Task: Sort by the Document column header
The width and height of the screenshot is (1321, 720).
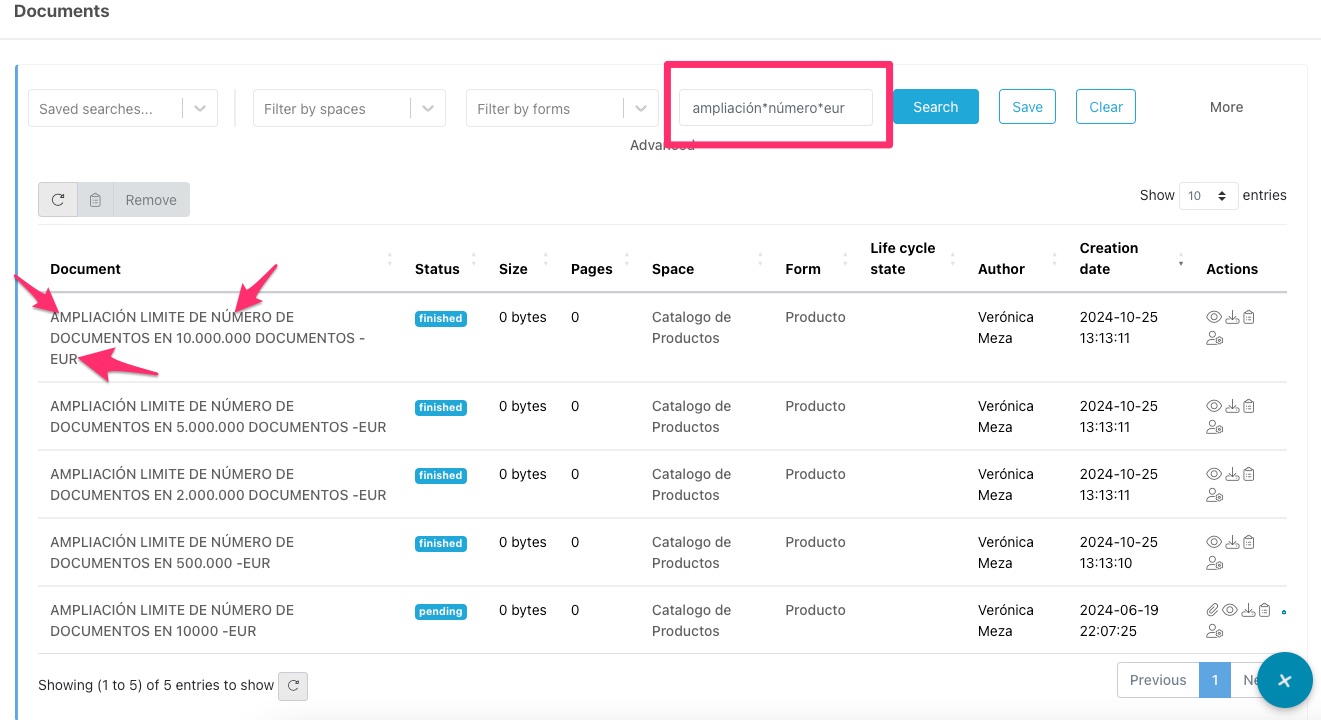Action: point(86,269)
